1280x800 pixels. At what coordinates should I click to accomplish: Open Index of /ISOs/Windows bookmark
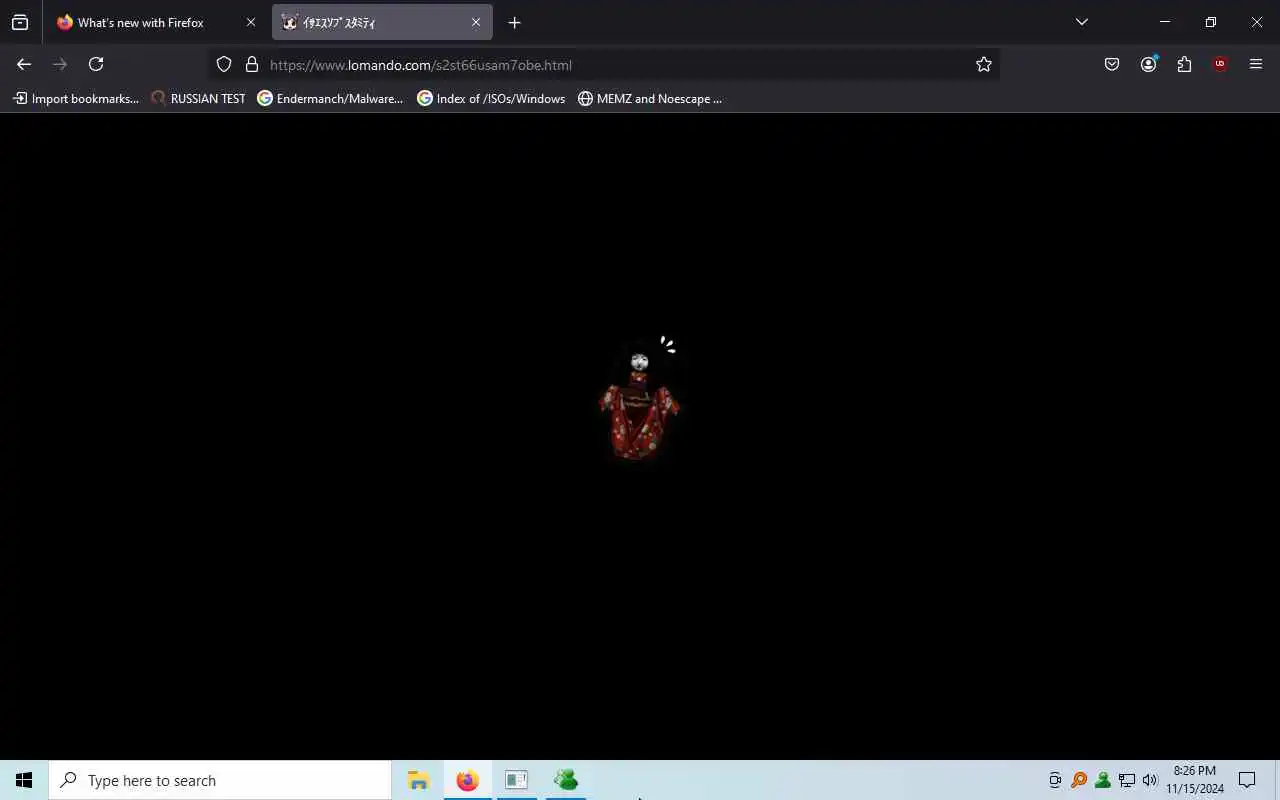point(491,98)
